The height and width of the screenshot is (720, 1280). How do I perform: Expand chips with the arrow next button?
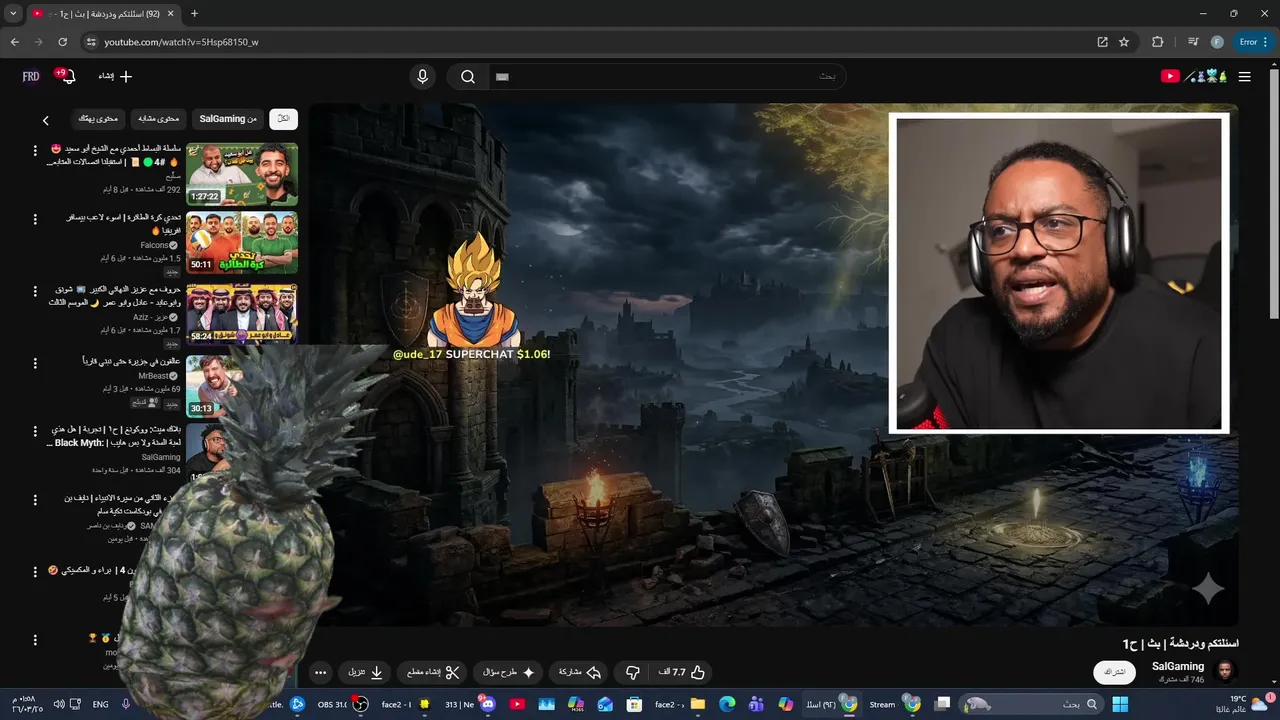45,120
